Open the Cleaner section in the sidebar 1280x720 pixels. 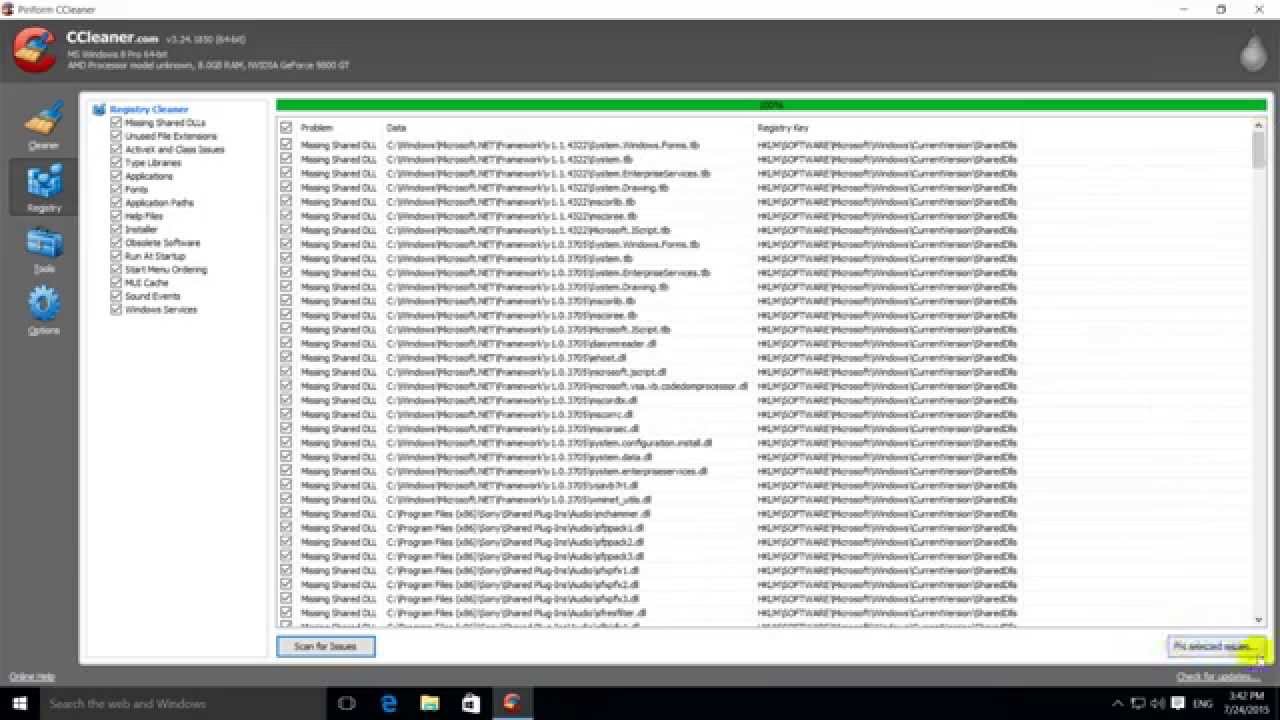(x=43, y=125)
